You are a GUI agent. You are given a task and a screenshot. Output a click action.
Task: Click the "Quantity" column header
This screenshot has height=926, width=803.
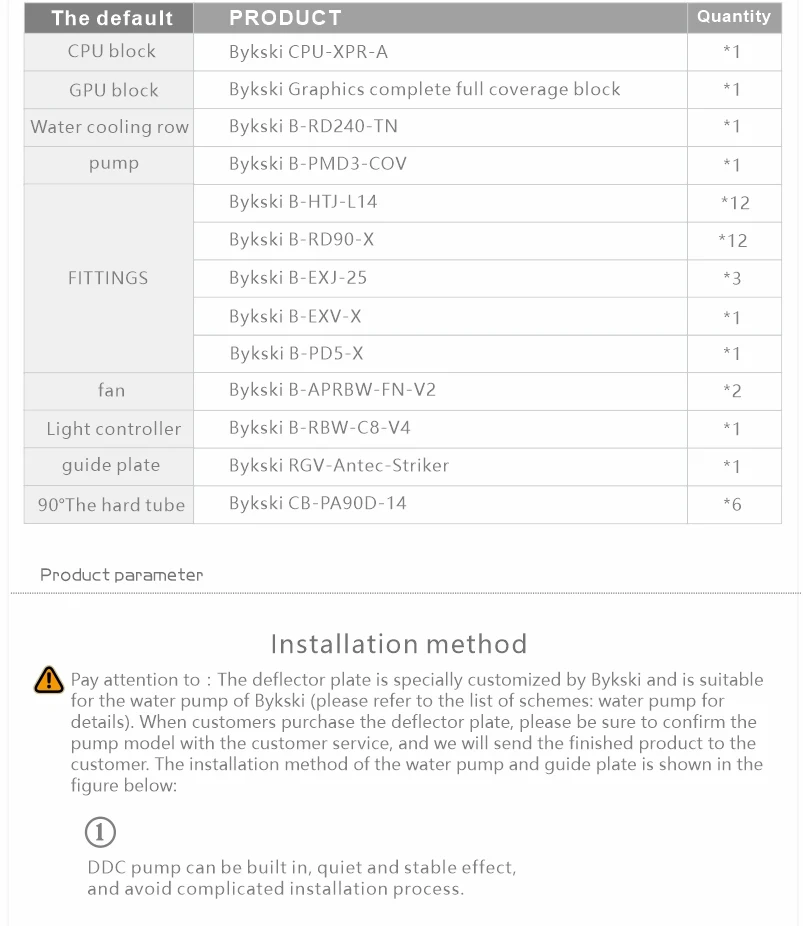pos(733,17)
